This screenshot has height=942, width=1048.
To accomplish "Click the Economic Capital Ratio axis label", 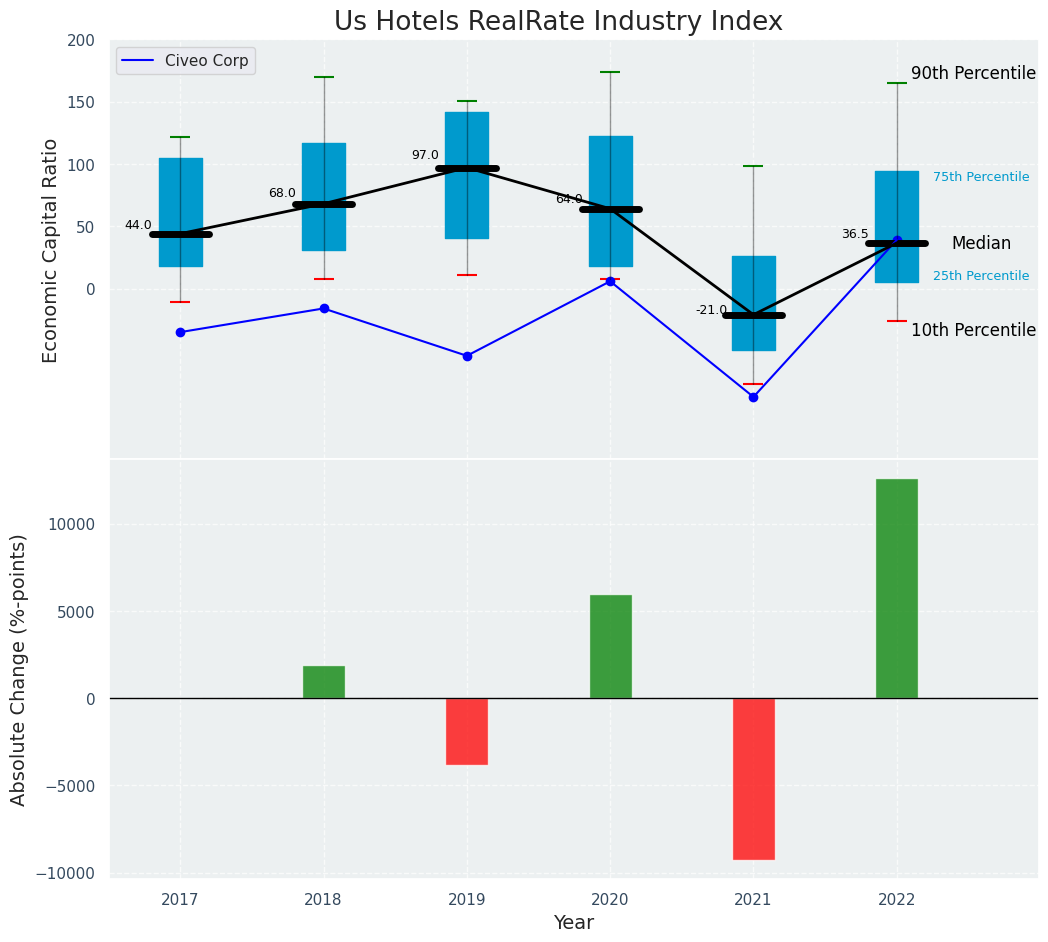I will (50, 249).
